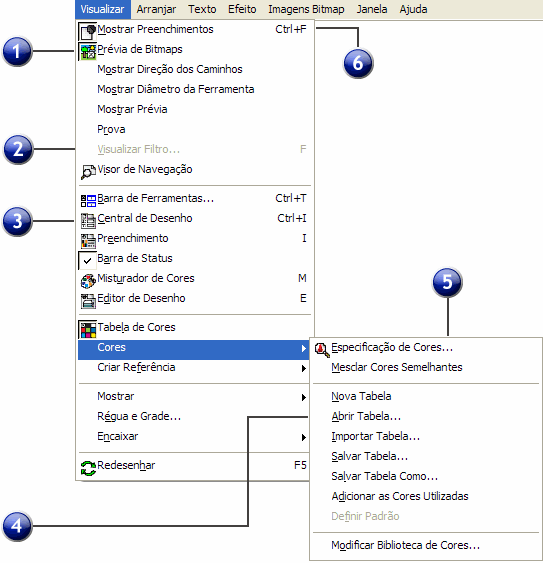Viewport: 543px width, 563px height.
Task: Click the Redesenhar green arrows icon
Action: pos(88,467)
